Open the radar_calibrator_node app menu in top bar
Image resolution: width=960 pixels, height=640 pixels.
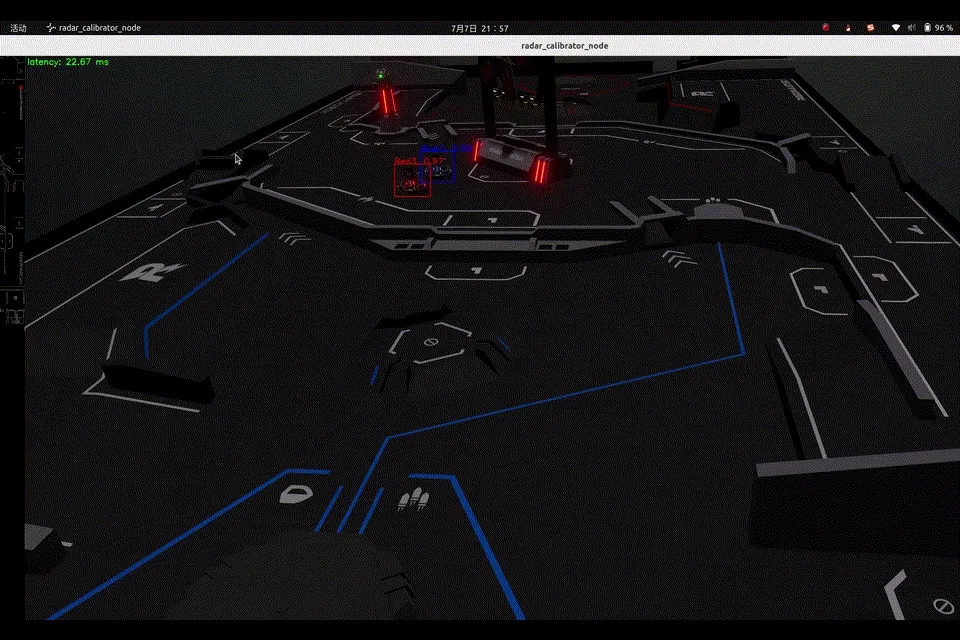(x=94, y=28)
